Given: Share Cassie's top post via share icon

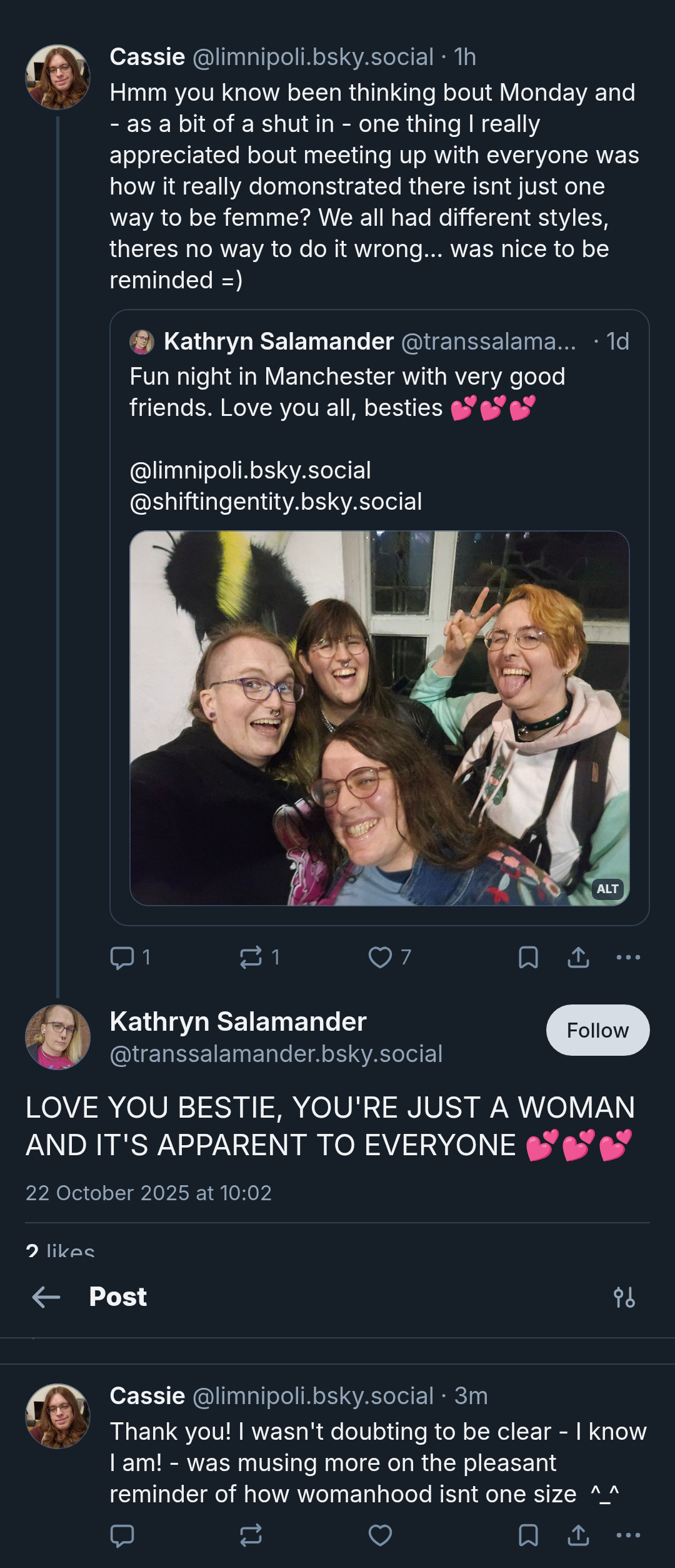Looking at the screenshot, I should click(578, 957).
